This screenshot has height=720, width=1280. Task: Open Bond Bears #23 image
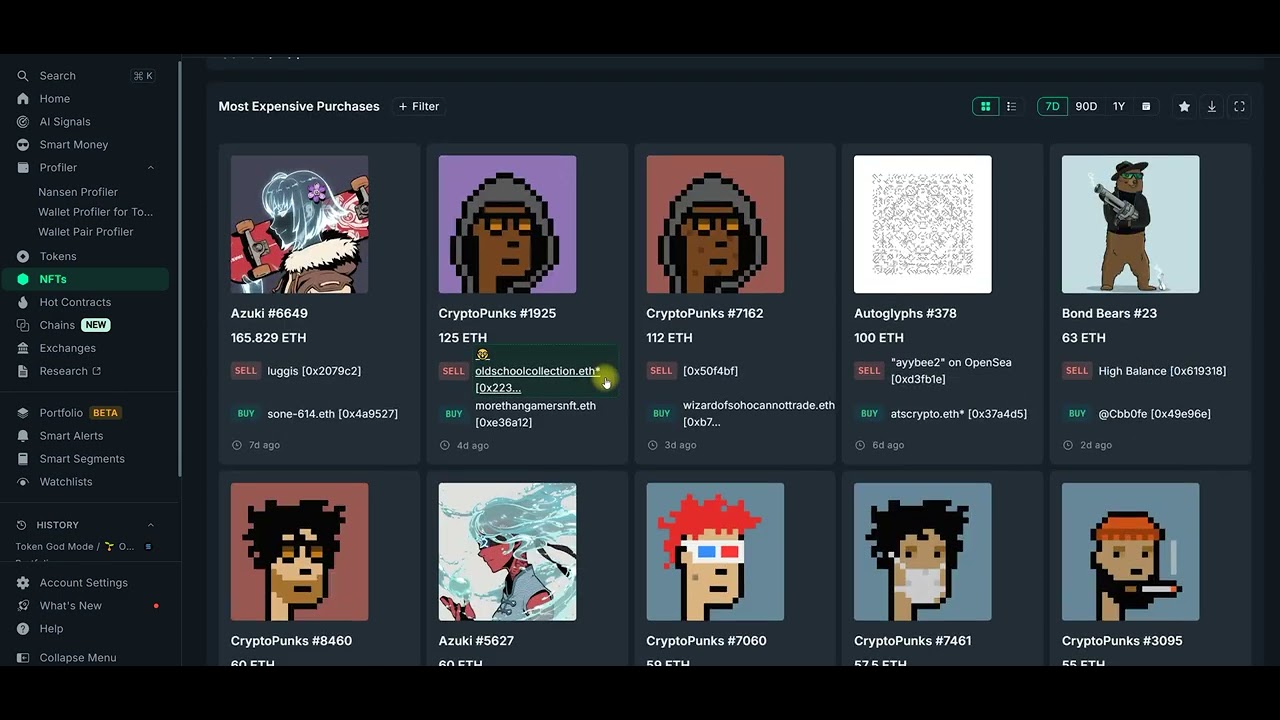click(1130, 224)
